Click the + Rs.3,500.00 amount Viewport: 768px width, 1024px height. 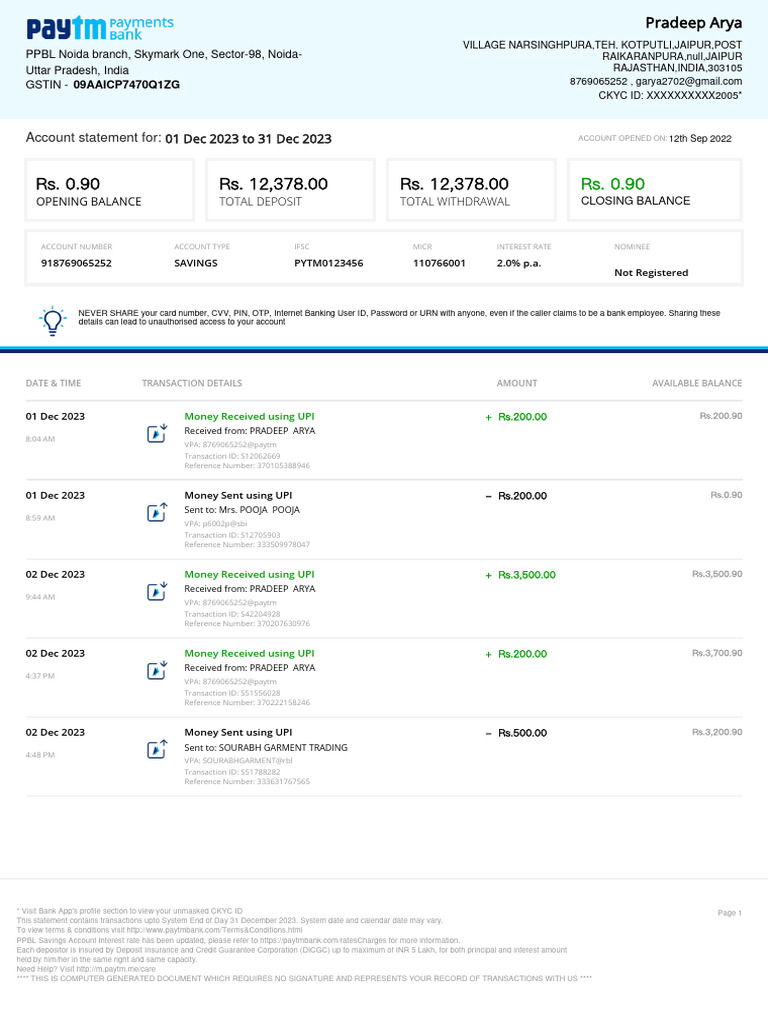(520, 575)
